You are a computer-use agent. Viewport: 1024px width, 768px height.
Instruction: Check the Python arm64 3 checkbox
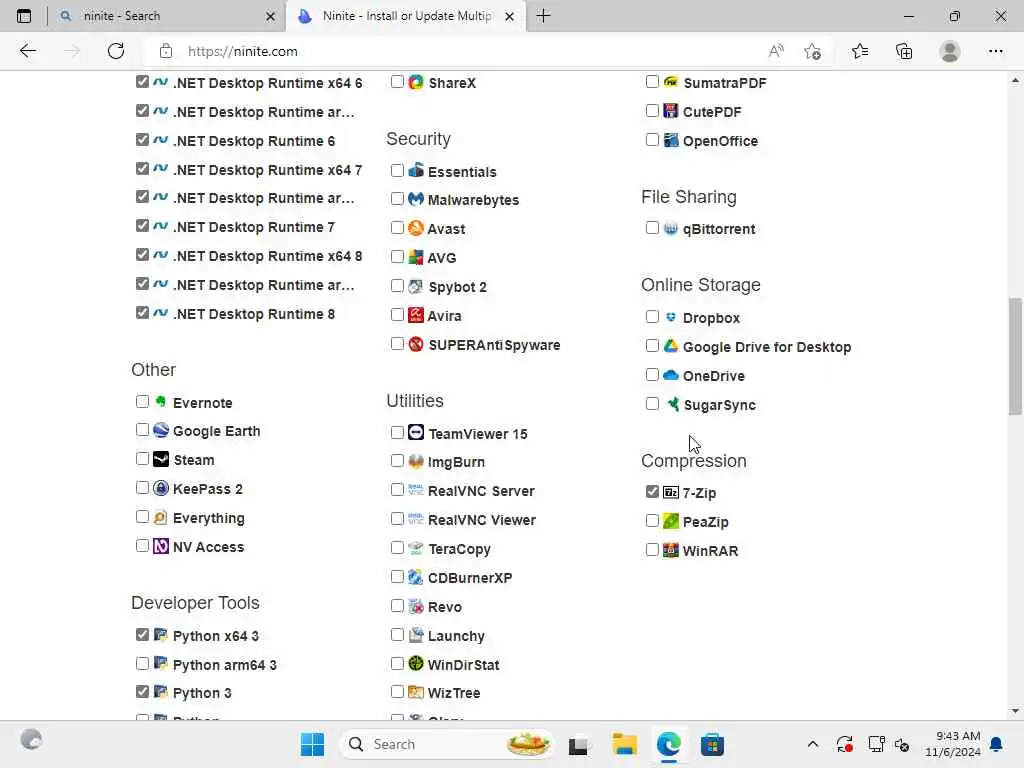142,664
